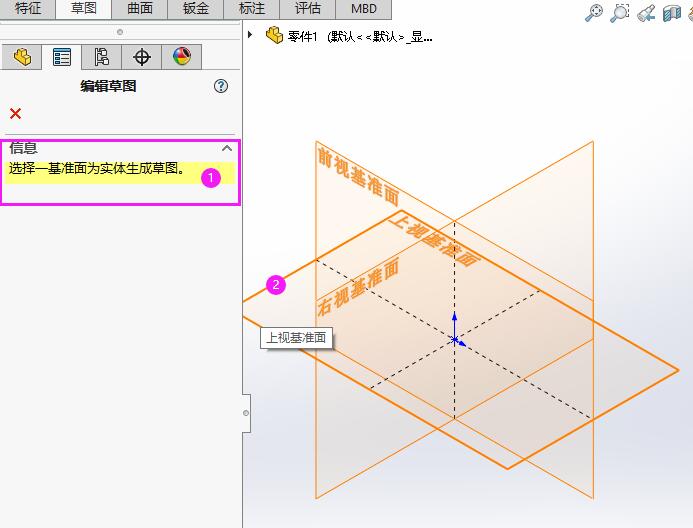Image resolution: width=693 pixels, height=528 pixels.
Task: Open the 标注 tab
Action: [251, 9]
